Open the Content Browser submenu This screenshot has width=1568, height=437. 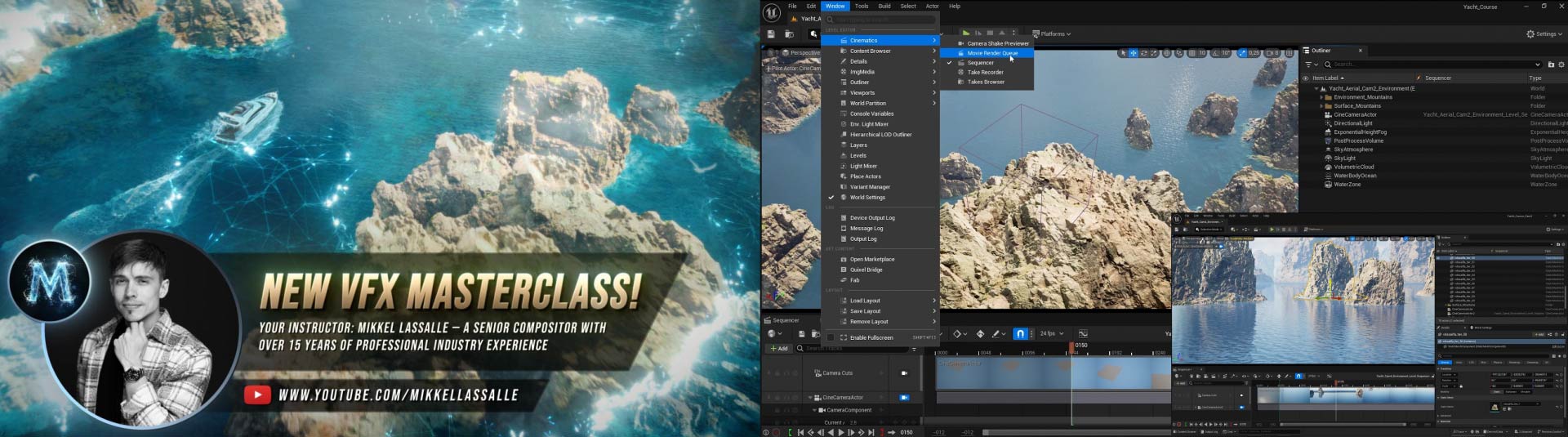(880, 51)
